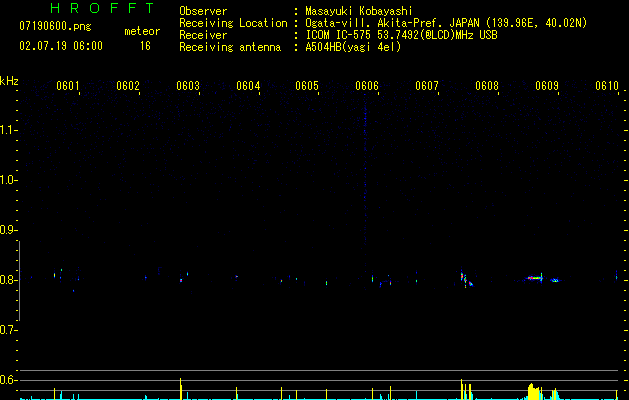Click the 0.7 kHz axis label
Viewport: 629px width, 400px height.
8,330
